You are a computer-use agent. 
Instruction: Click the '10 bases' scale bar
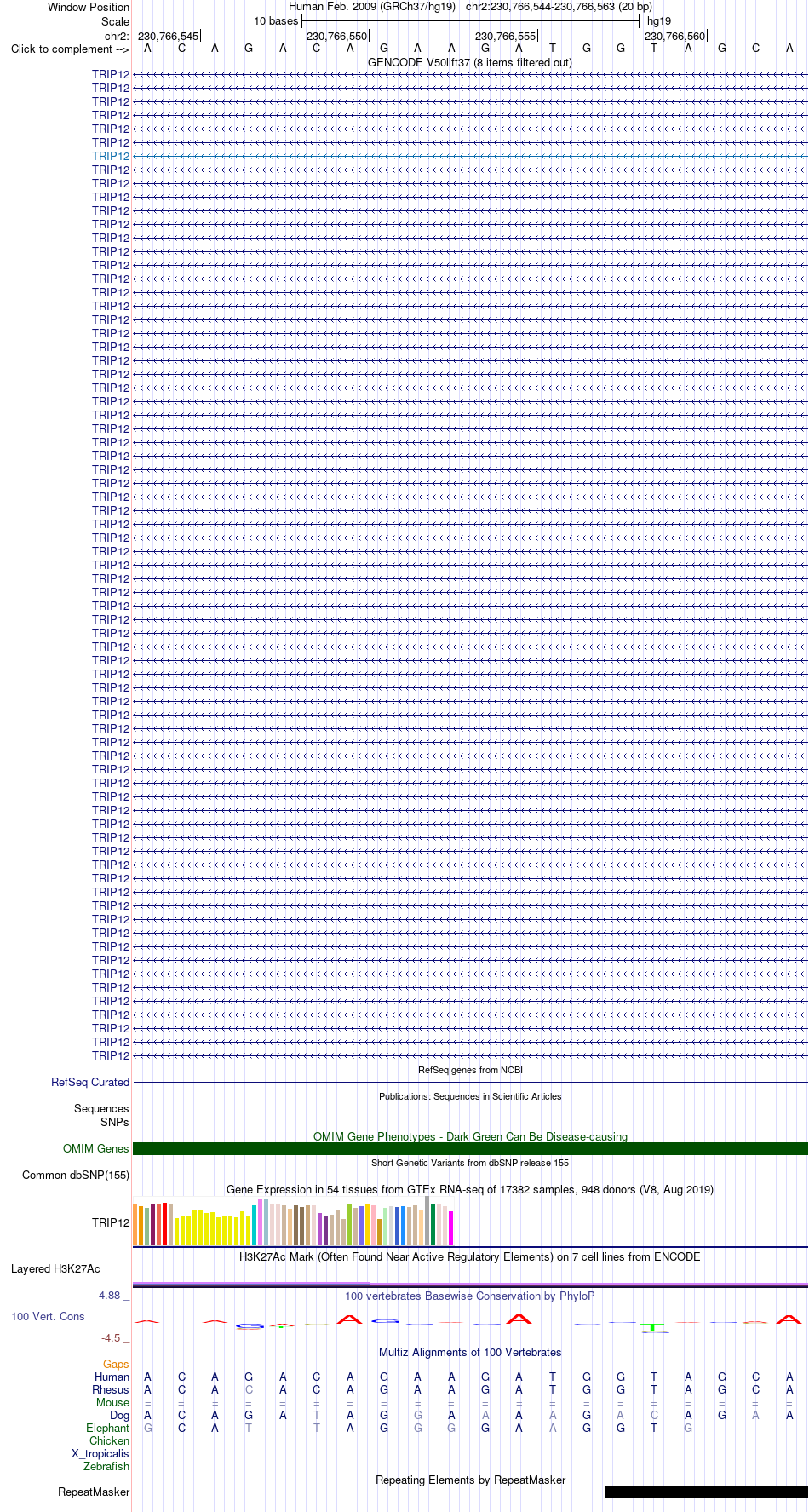[x=470, y=21]
